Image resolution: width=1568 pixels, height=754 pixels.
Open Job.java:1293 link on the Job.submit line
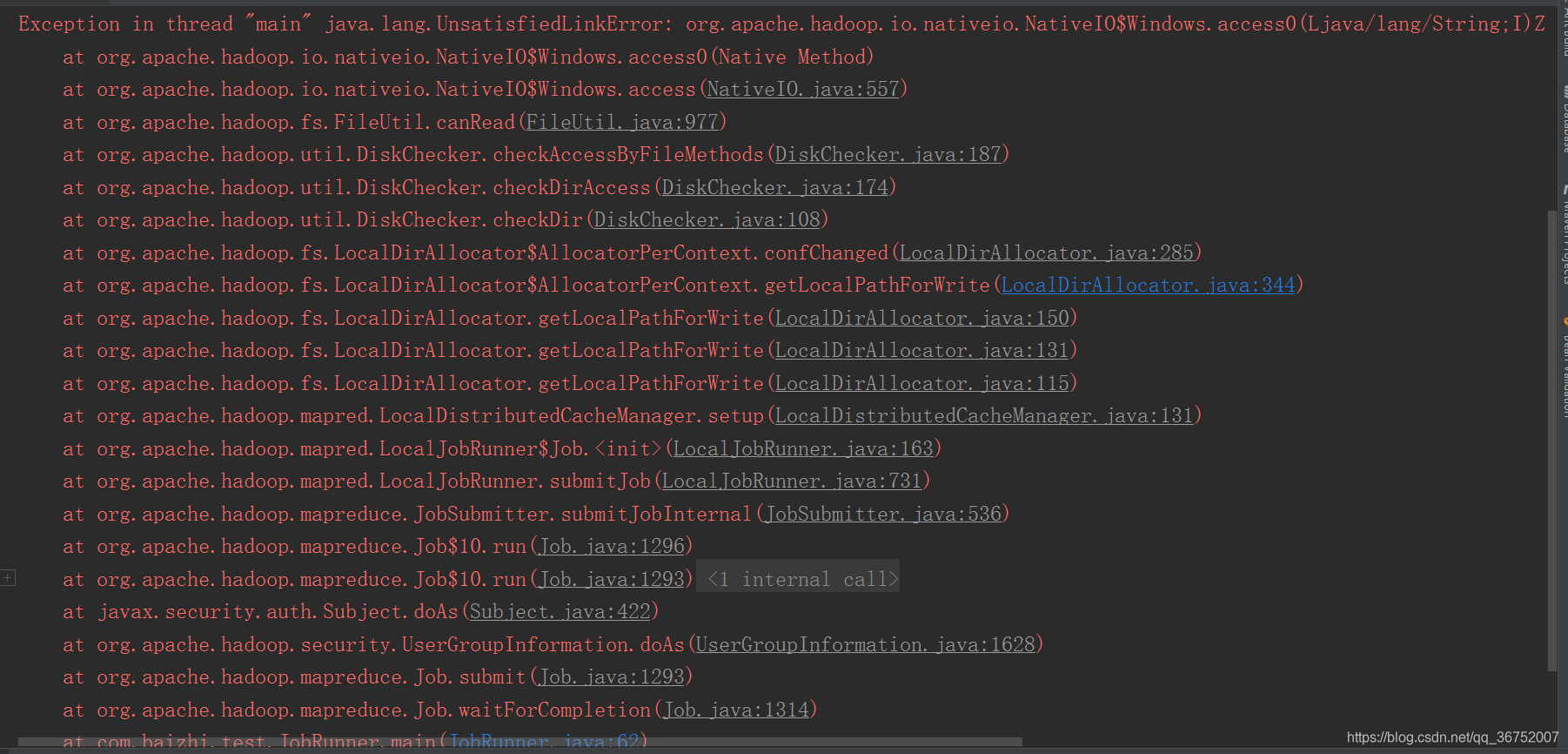612,677
